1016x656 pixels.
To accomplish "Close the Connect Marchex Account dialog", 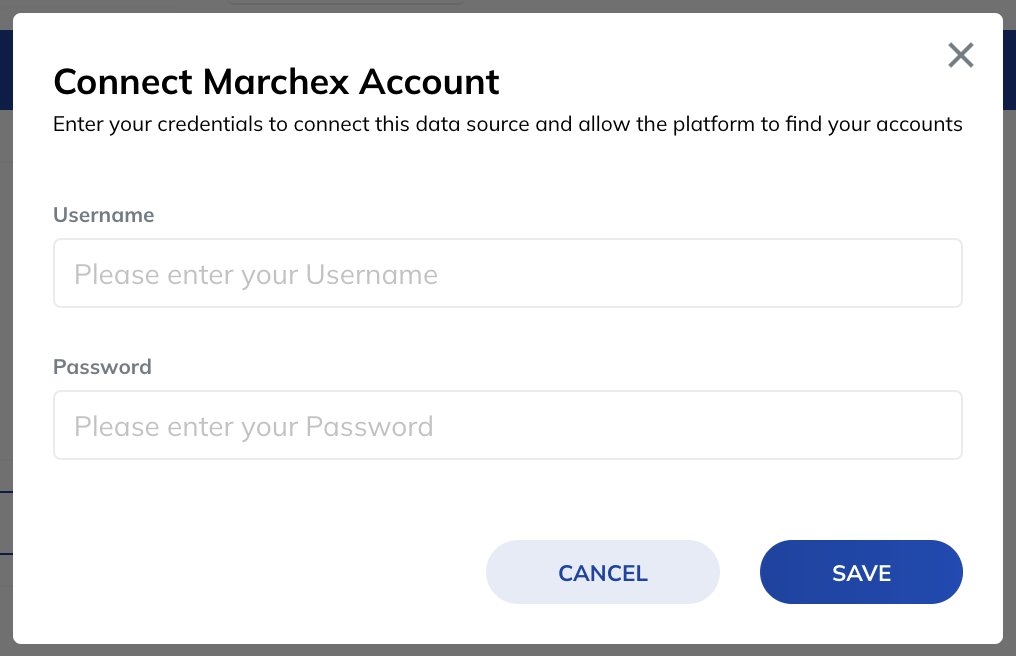I will [960, 56].
